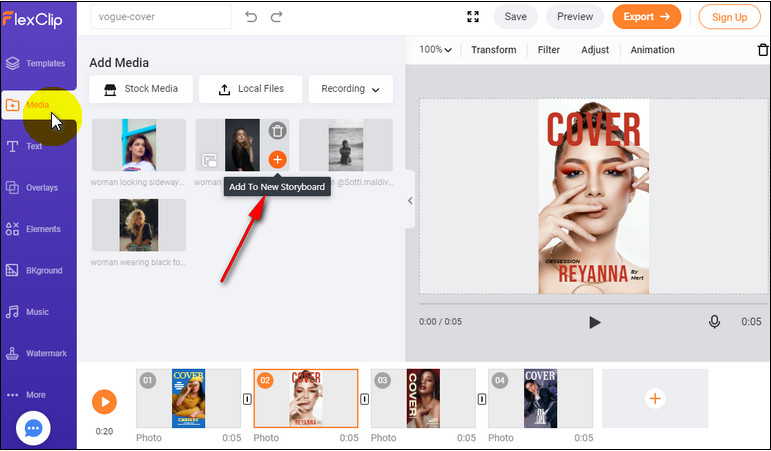Open the Watermark sidebar section
This screenshot has width=771, height=451.
pos(38,353)
